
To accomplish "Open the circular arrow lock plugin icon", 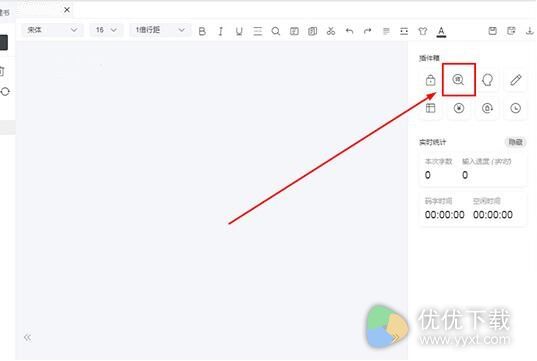I will click(x=487, y=108).
